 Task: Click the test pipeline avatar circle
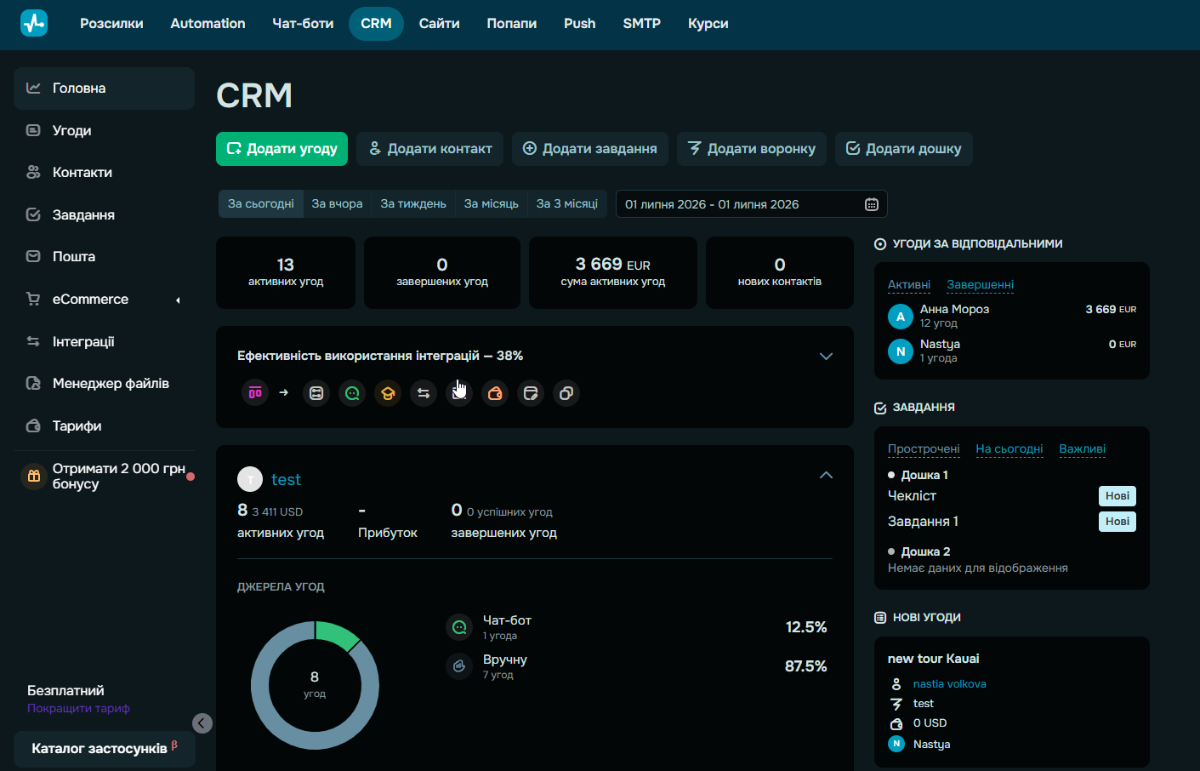(x=250, y=479)
